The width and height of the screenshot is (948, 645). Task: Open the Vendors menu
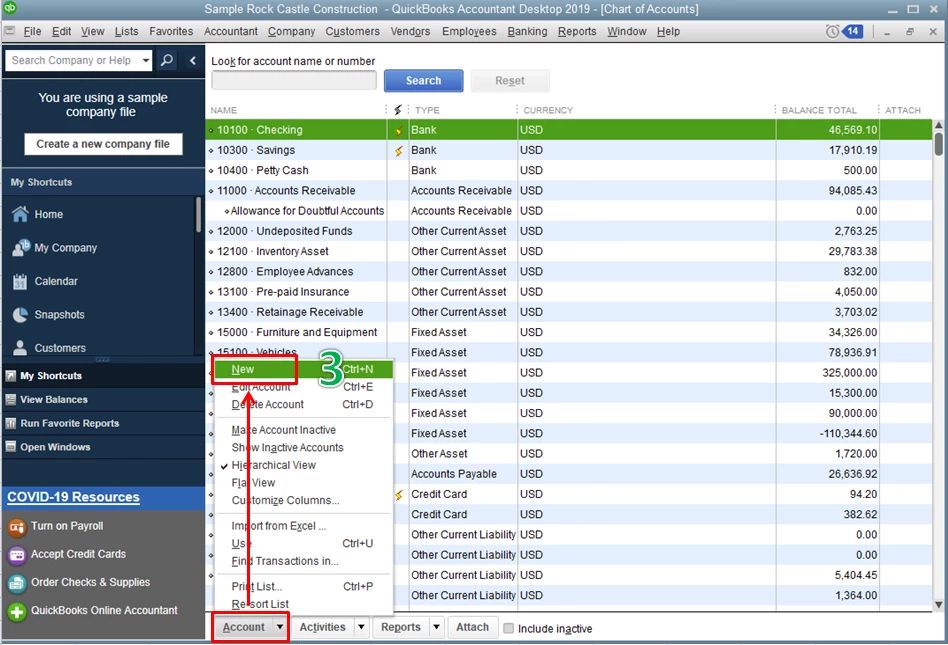410,31
